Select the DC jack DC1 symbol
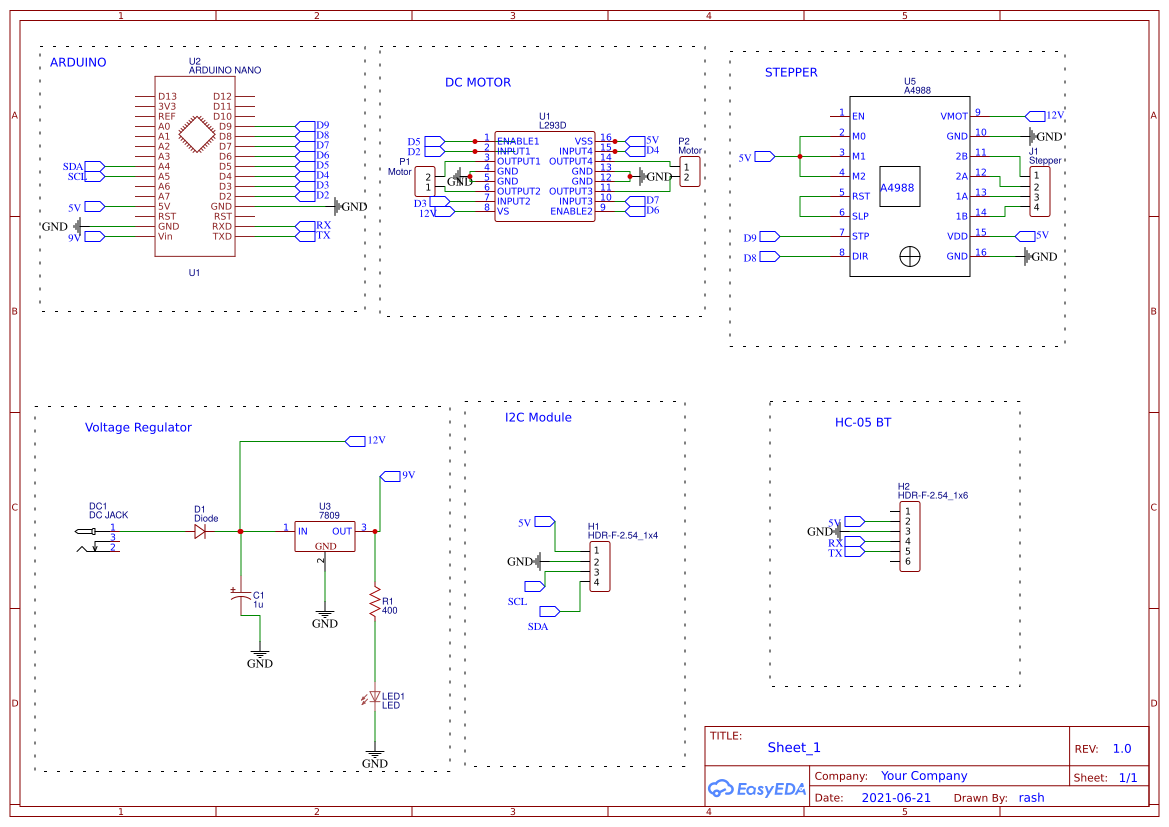Viewport: 1169px width, 827px height. point(97,540)
